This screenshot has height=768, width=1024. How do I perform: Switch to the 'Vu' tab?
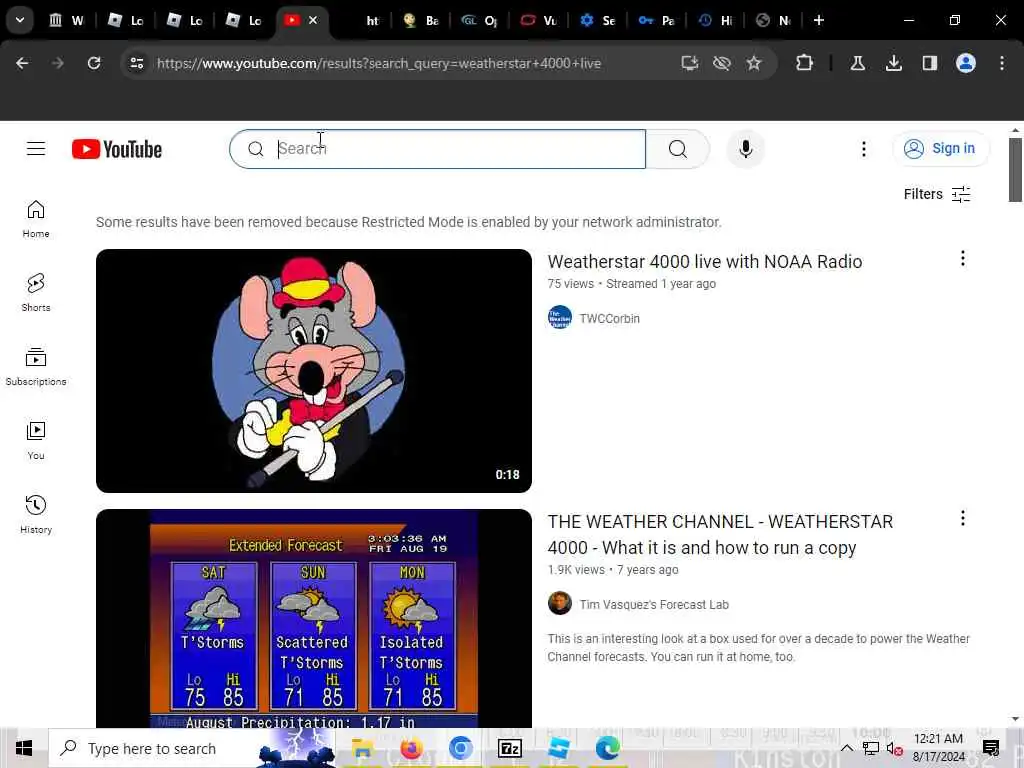tap(539, 20)
